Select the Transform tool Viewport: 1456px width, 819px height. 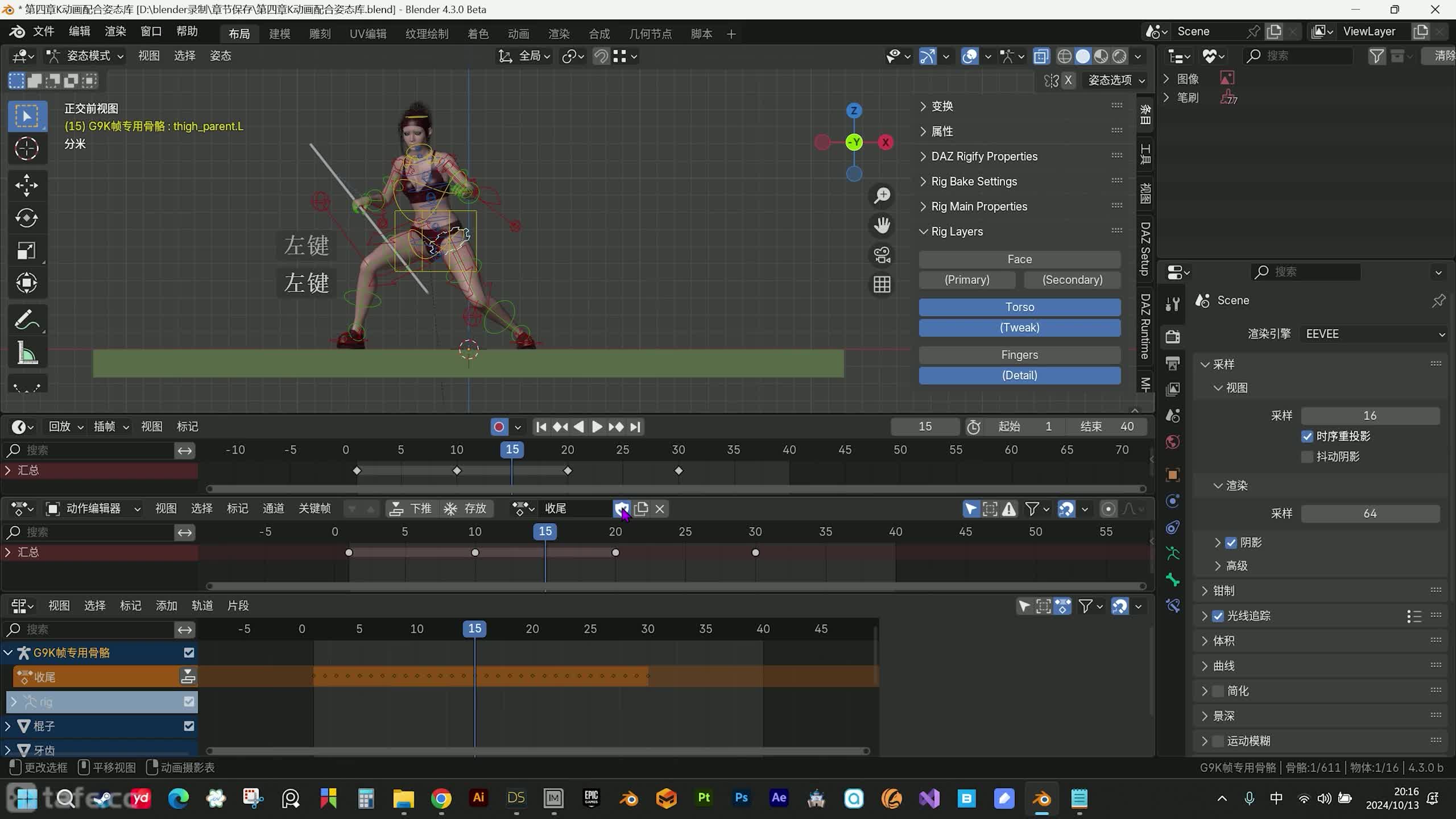pyautogui.click(x=27, y=283)
